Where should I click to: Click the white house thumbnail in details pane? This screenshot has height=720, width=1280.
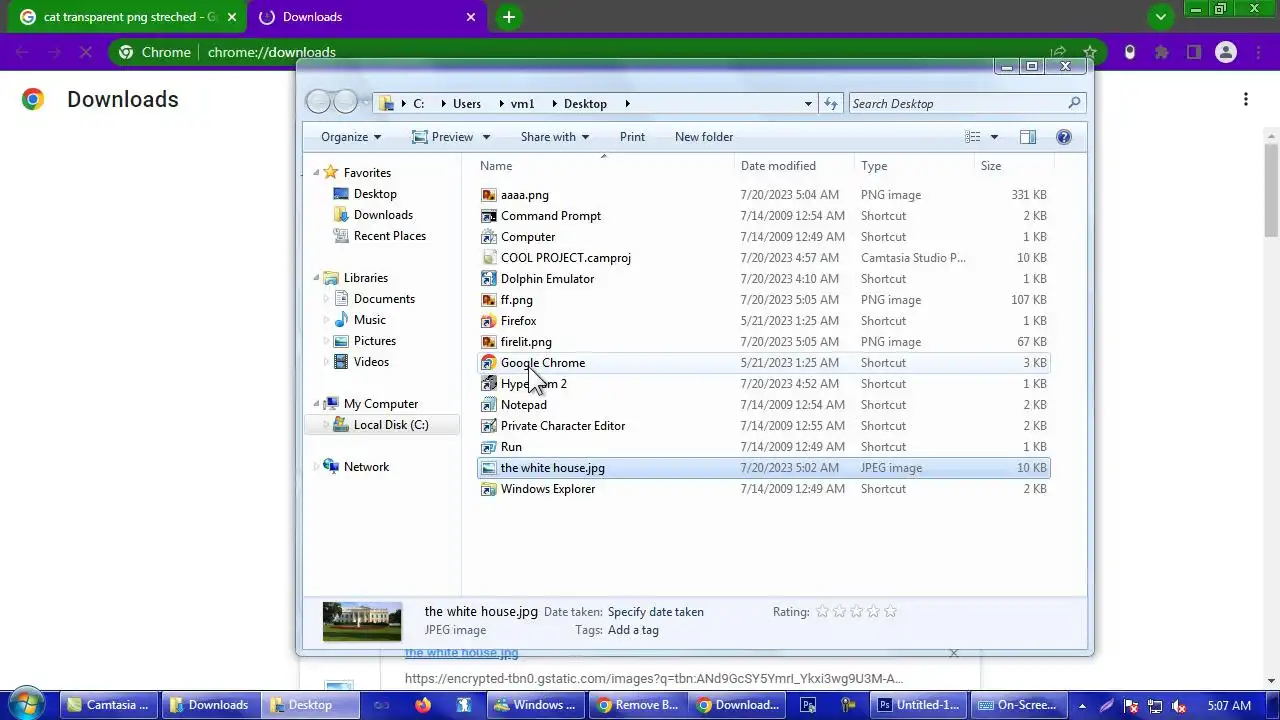[362, 622]
